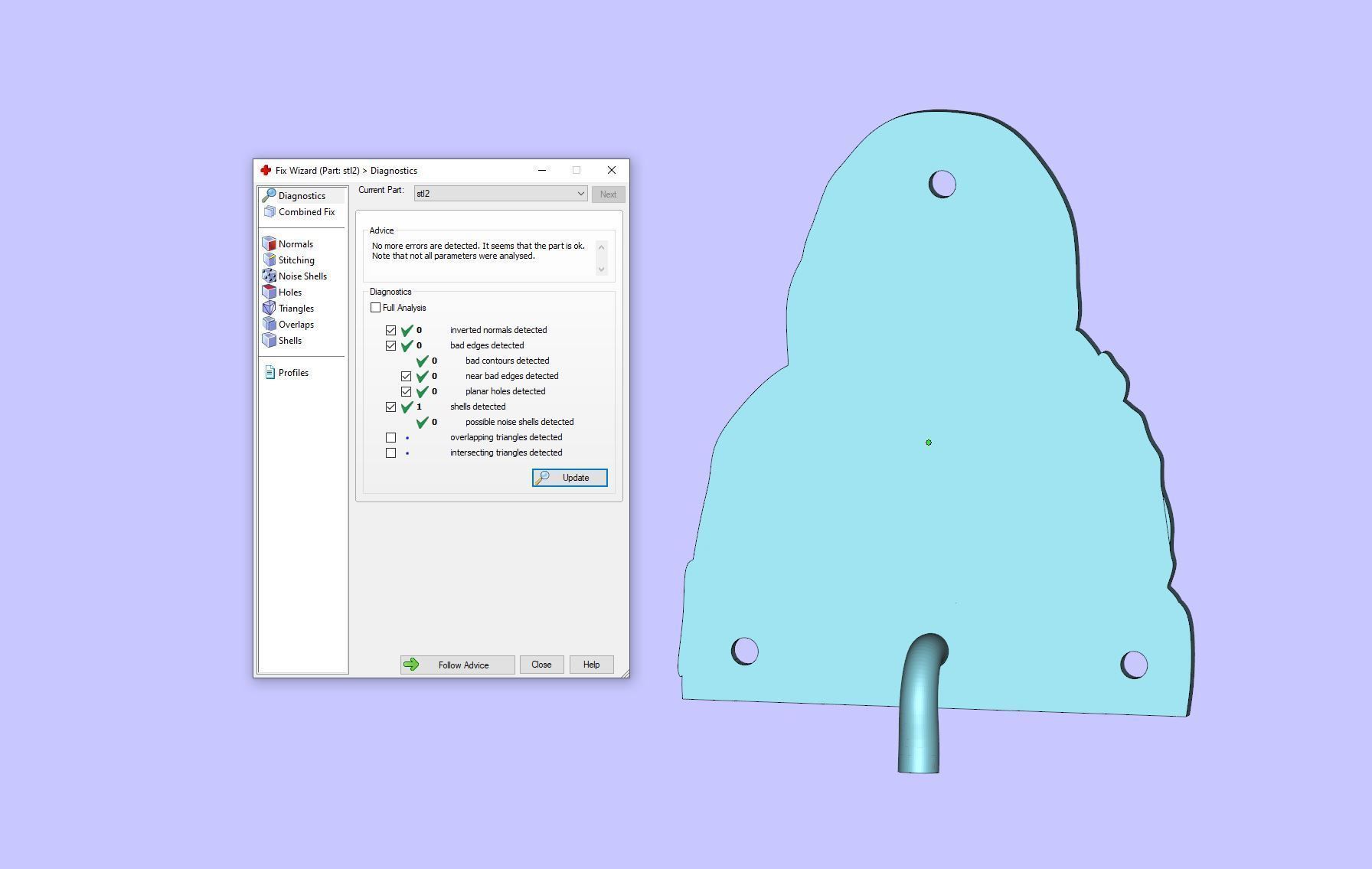The height and width of the screenshot is (869, 1372).
Task: Uncheck planar holes detection
Action: point(407,391)
